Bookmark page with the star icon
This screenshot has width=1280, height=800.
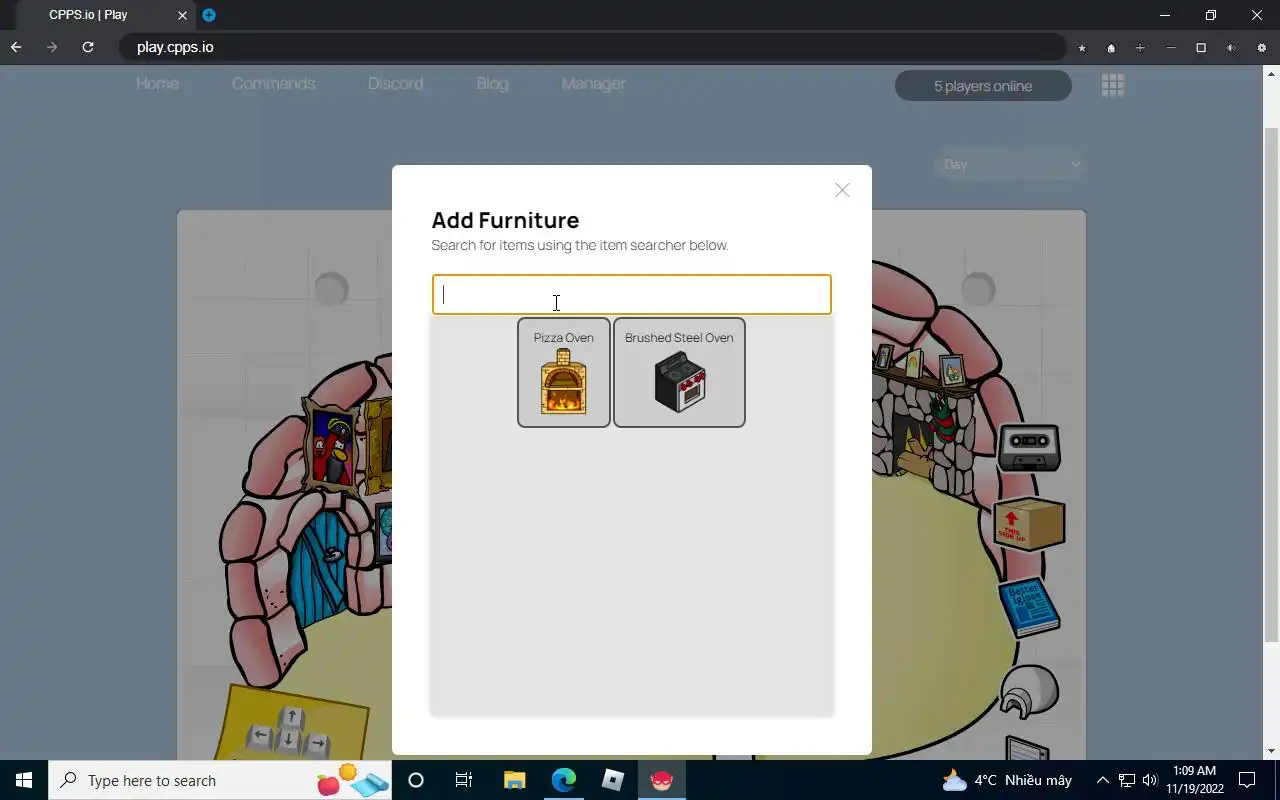1082,48
